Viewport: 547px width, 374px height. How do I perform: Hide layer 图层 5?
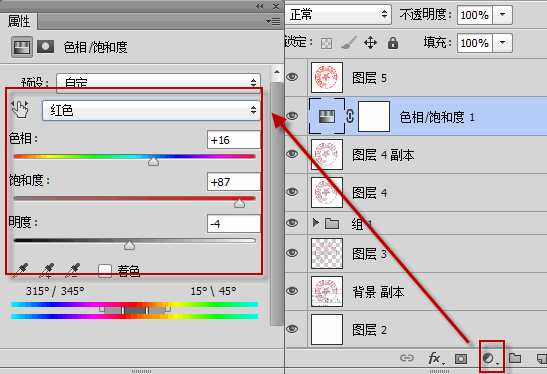click(x=292, y=77)
